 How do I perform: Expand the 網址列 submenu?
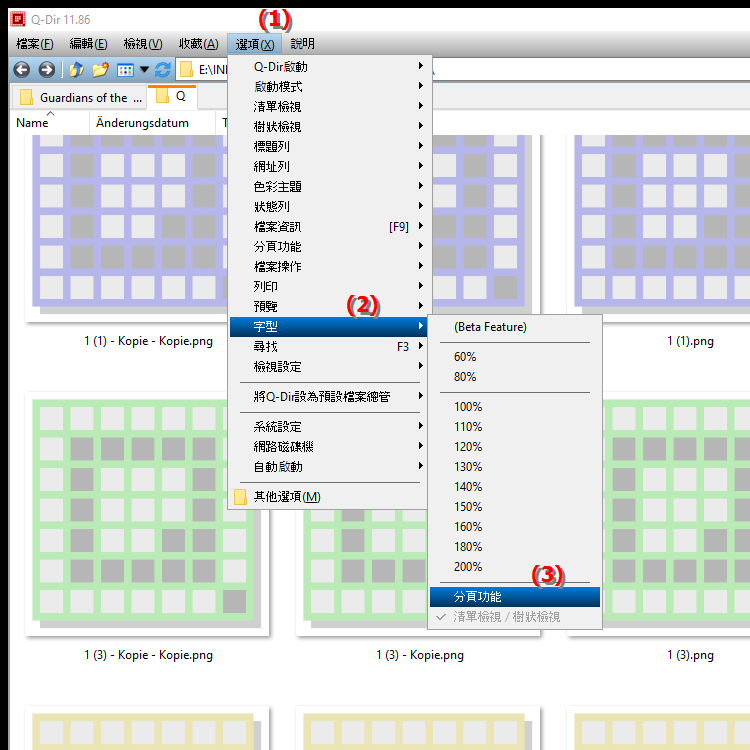[330, 166]
